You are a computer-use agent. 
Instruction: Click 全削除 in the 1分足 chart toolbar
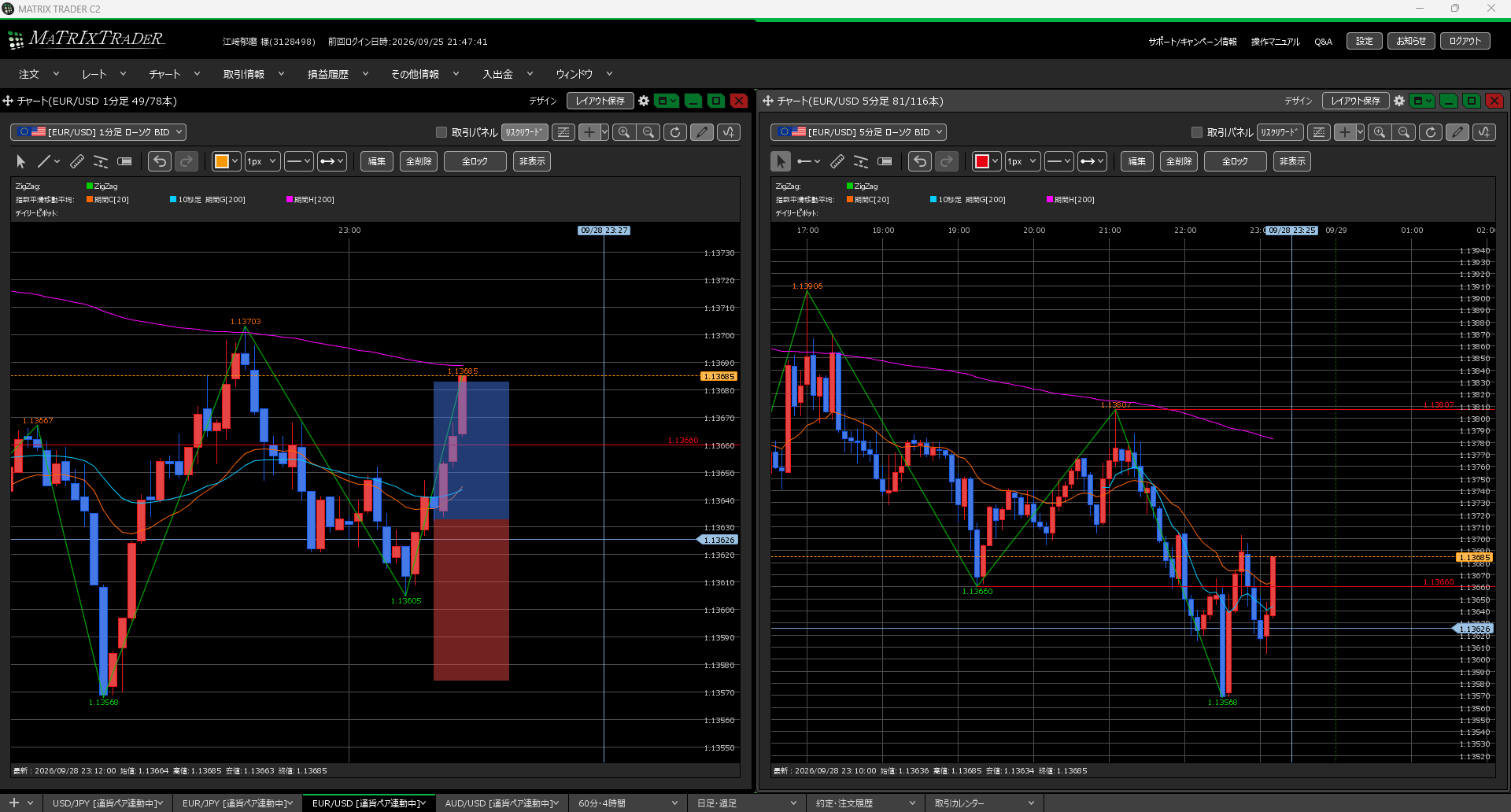419,161
